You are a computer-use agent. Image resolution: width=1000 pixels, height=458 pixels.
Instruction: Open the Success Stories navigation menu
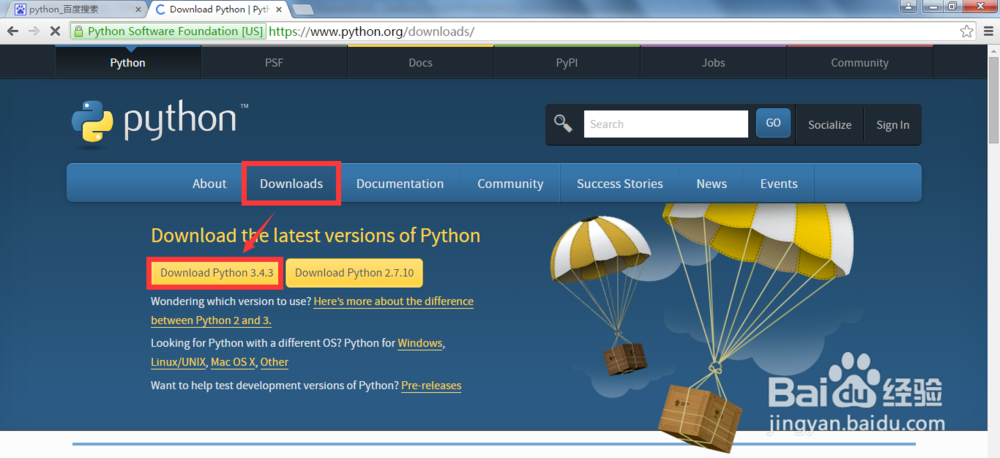[x=620, y=184]
